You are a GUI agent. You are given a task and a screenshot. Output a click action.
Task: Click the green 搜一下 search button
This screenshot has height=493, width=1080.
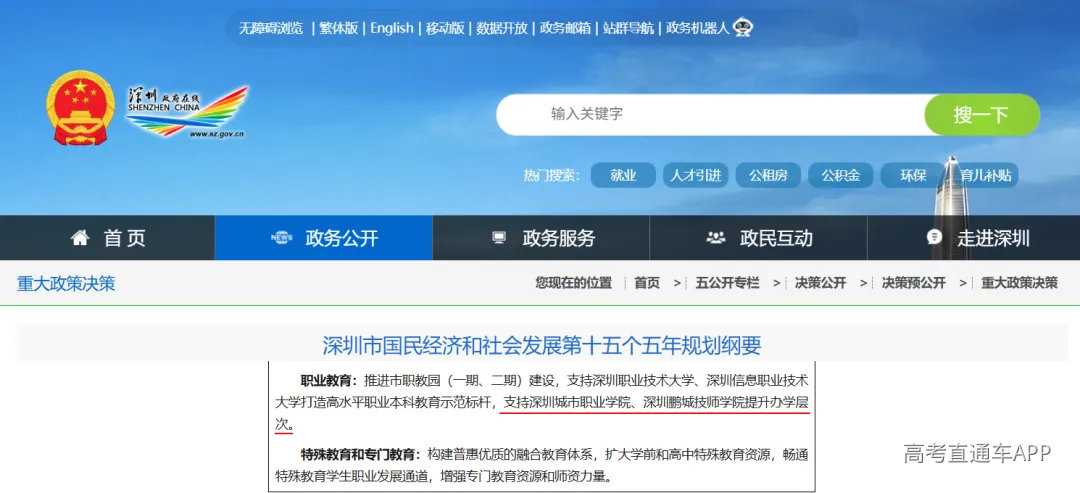982,114
